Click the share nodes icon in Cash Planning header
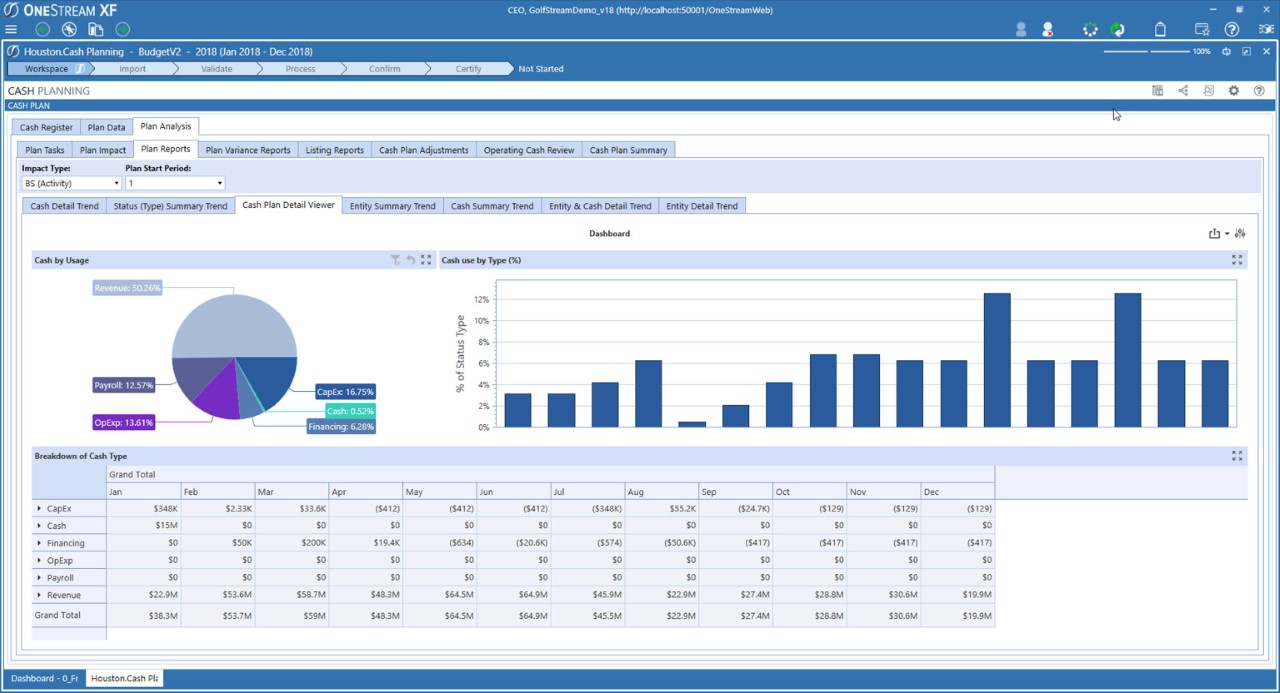Image resolution: width=1280 pixels, height=693 pixels. (x=1183, y=91)
